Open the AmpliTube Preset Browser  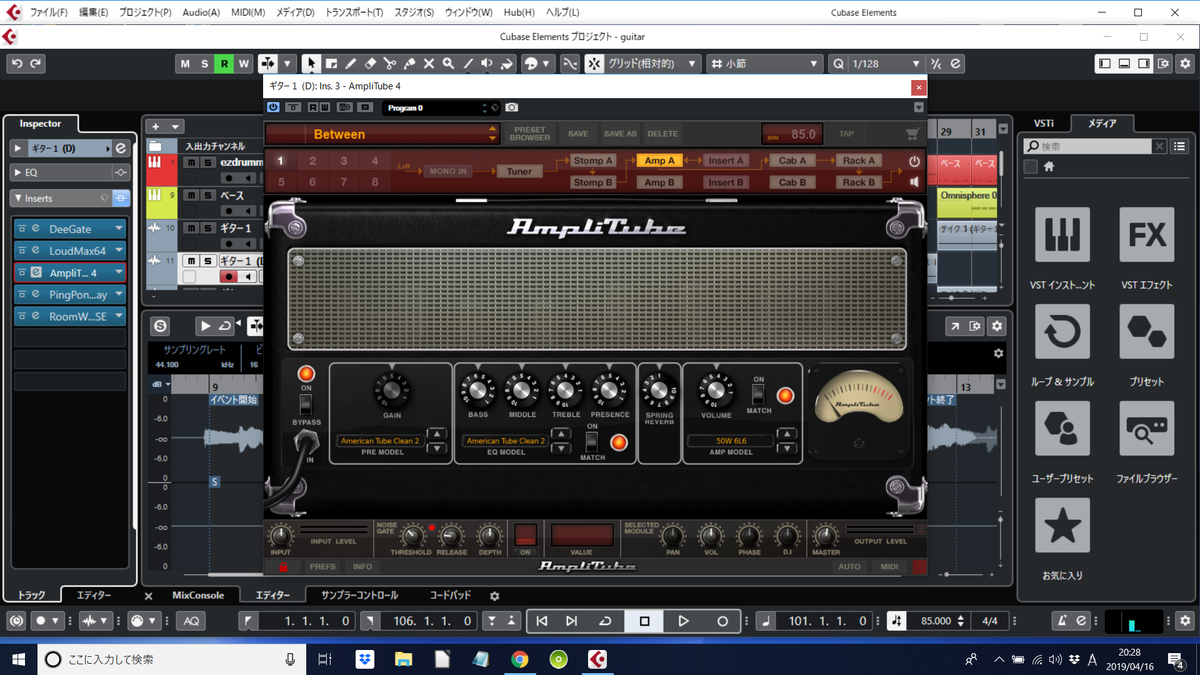pos(530,133)
